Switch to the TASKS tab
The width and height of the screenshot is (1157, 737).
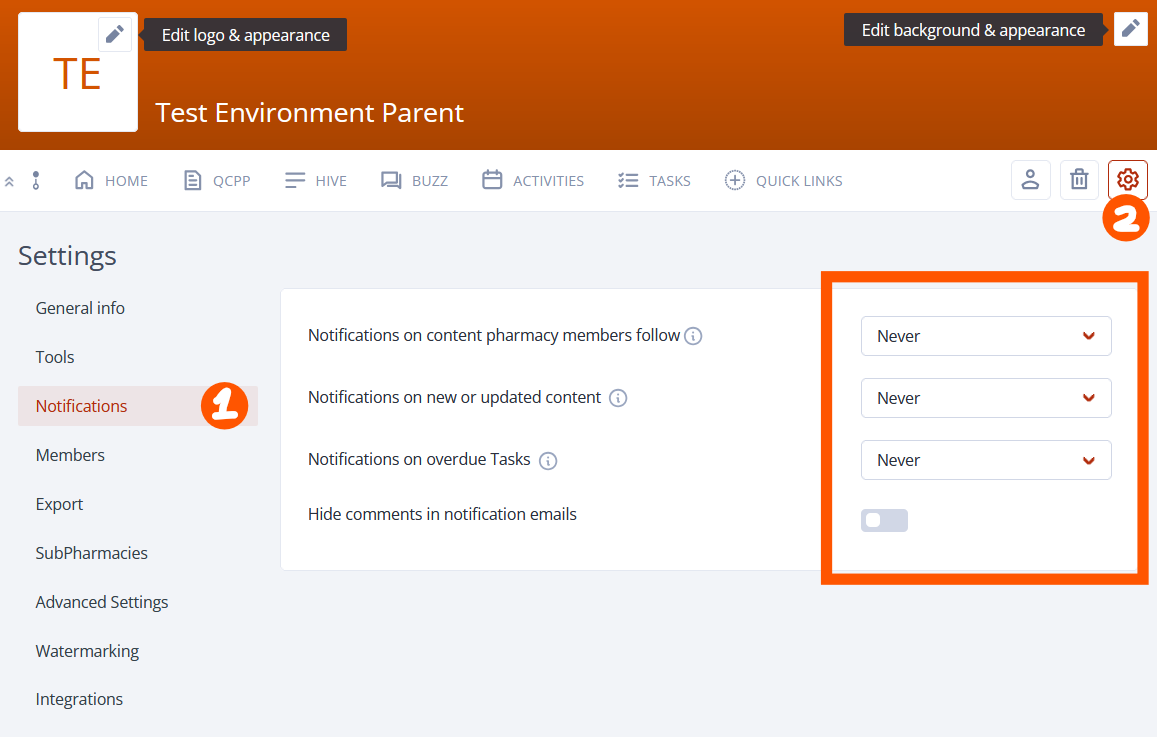coord(654,181)
